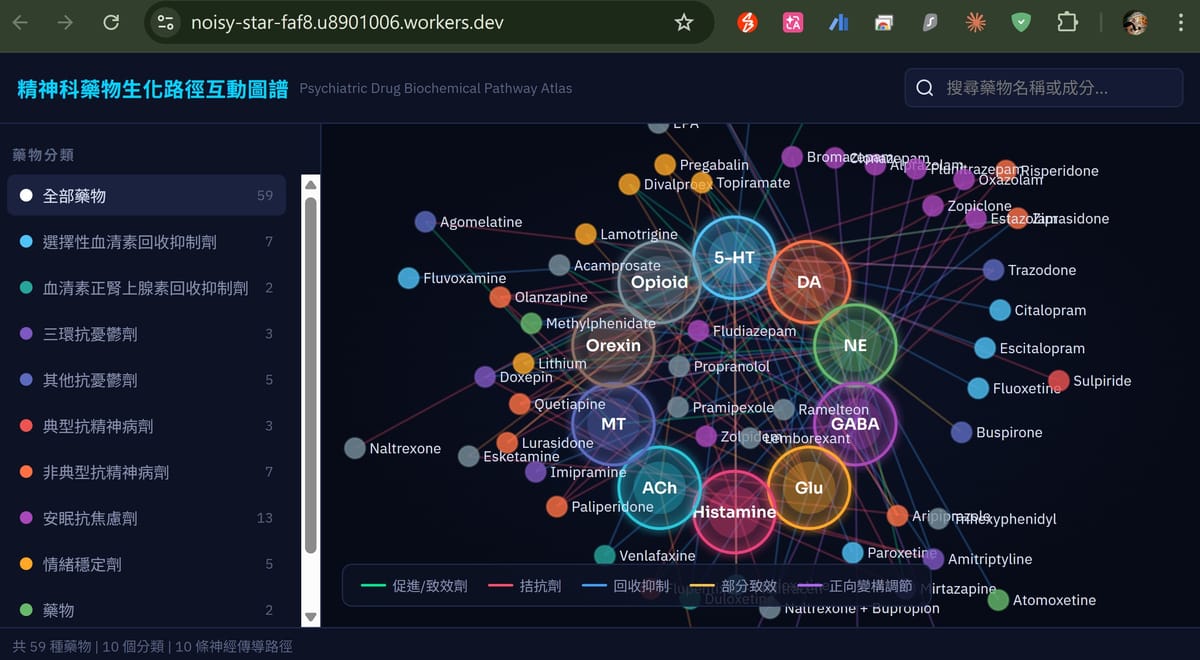Click the sidebar scroll up arrow
The width and height of the screenshot is (1200, 660).
tap(310, 185)
